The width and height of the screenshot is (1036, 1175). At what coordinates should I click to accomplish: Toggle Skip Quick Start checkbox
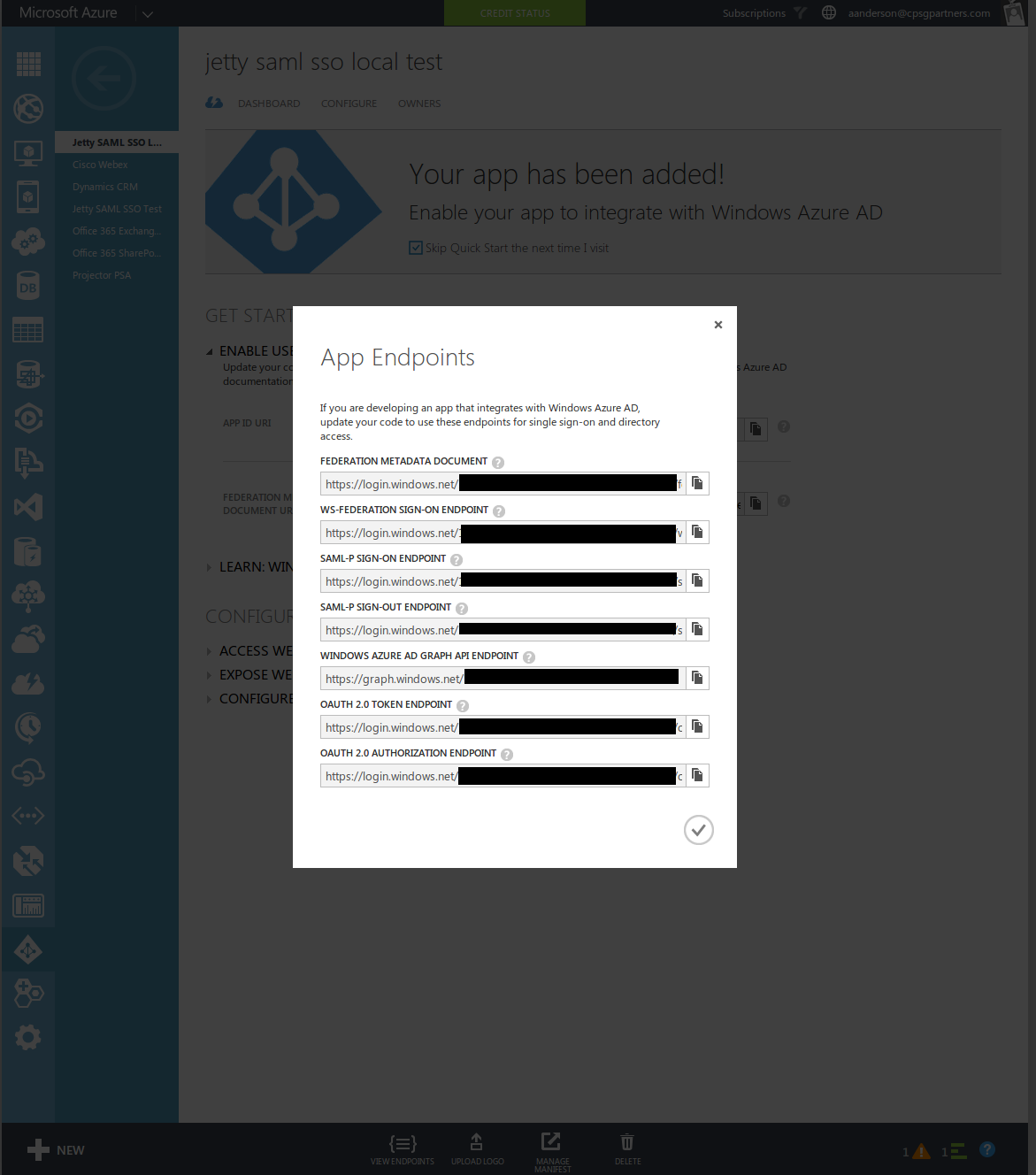(416, 248)
